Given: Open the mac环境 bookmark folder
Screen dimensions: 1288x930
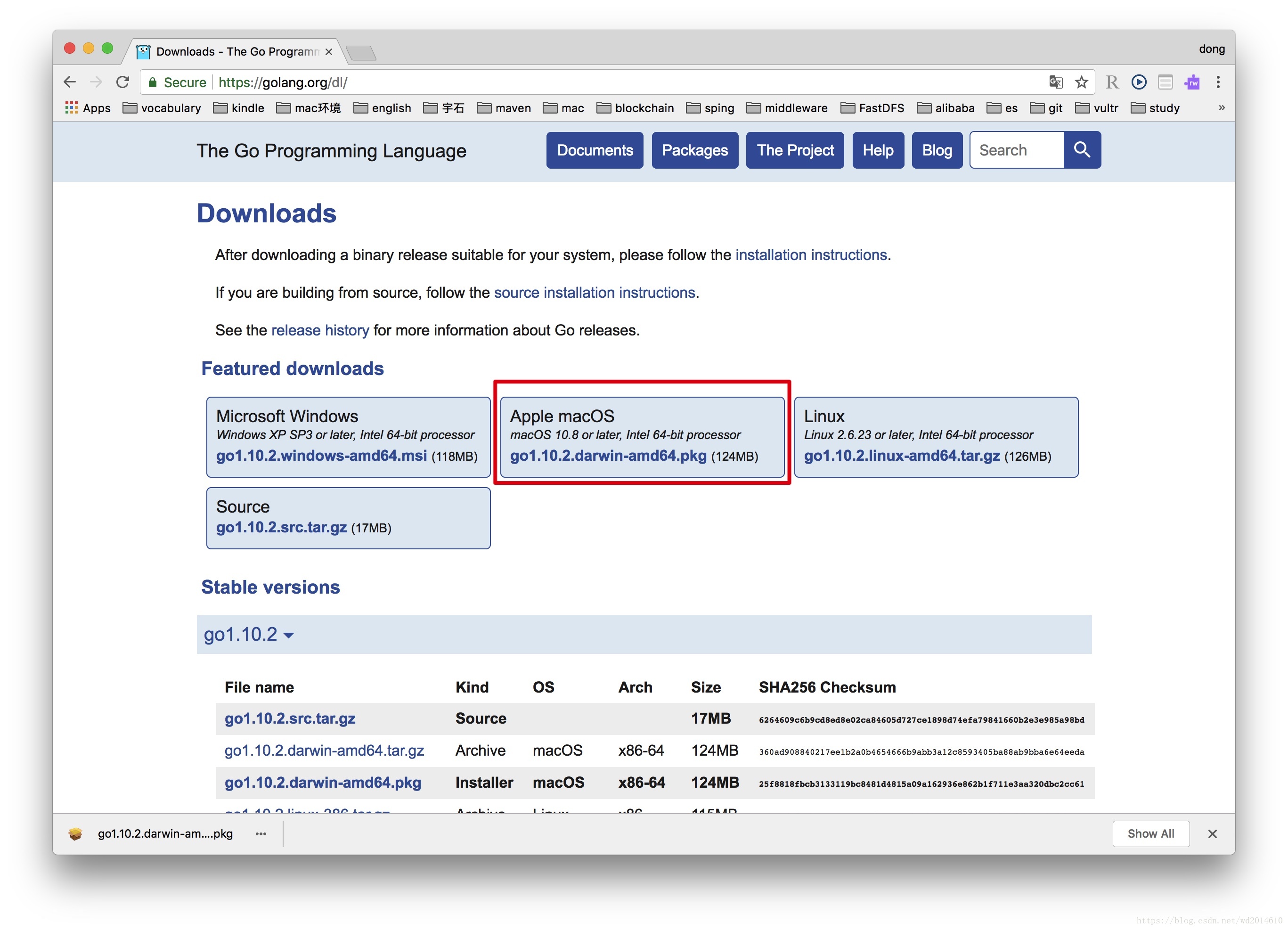Looking at the screenshot, I should click(309, 108).
